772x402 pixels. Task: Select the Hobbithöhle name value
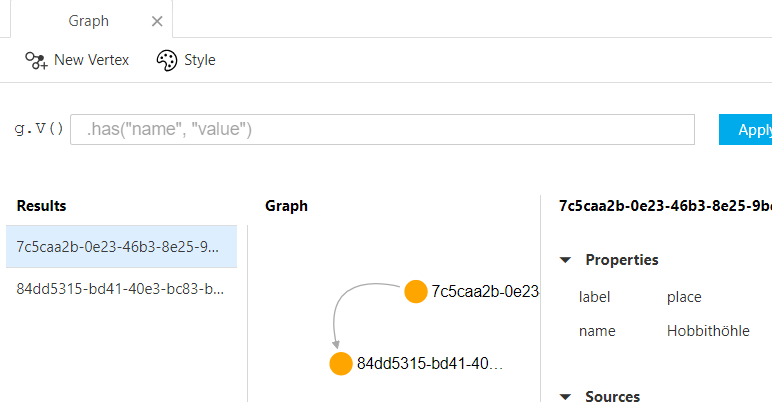pyautogui.click(x=707, y=331)
